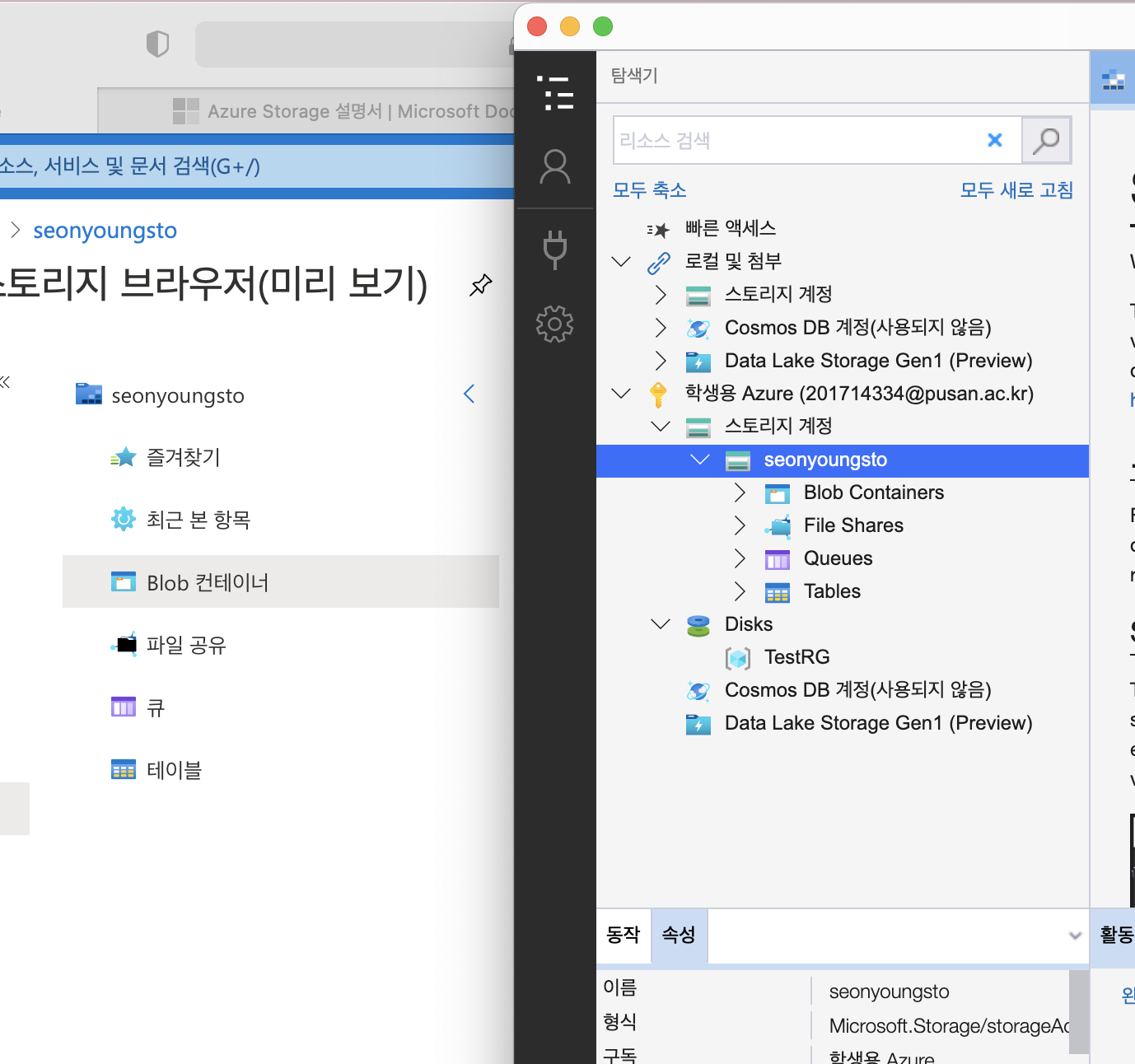Click the Favorites star icon in portal
The height and width of the screenshot is (1064, 1135).
124,457
